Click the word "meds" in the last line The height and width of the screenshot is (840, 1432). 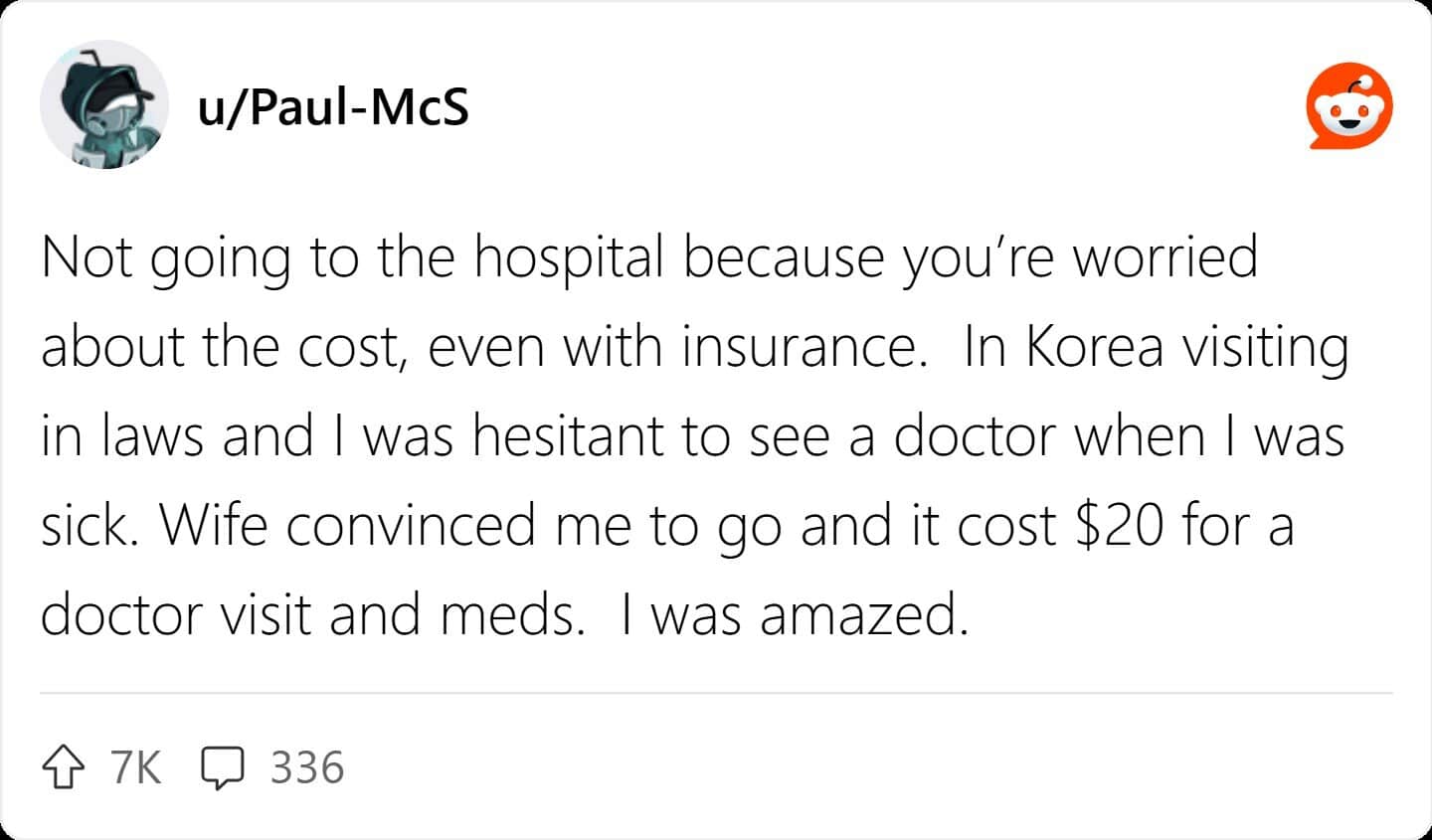511,615
